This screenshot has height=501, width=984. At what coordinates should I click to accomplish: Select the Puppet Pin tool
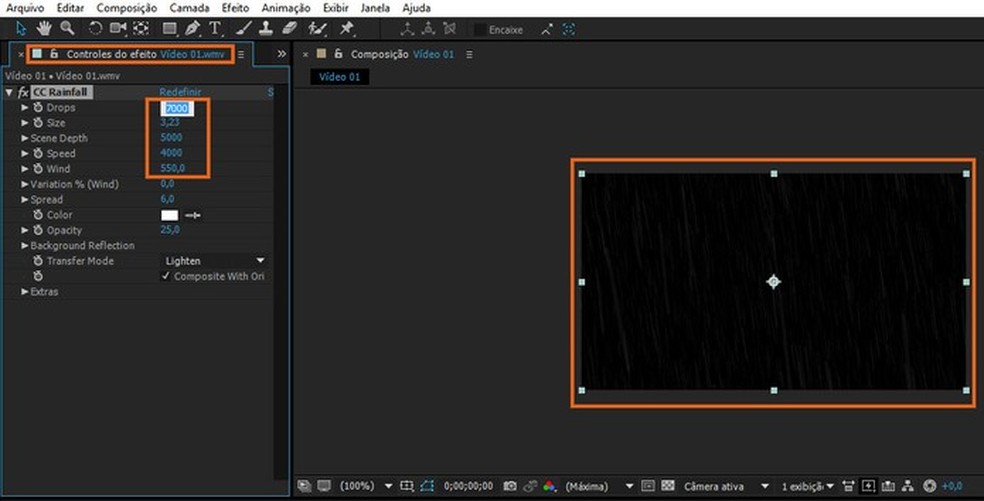click(x=347, y=29)
